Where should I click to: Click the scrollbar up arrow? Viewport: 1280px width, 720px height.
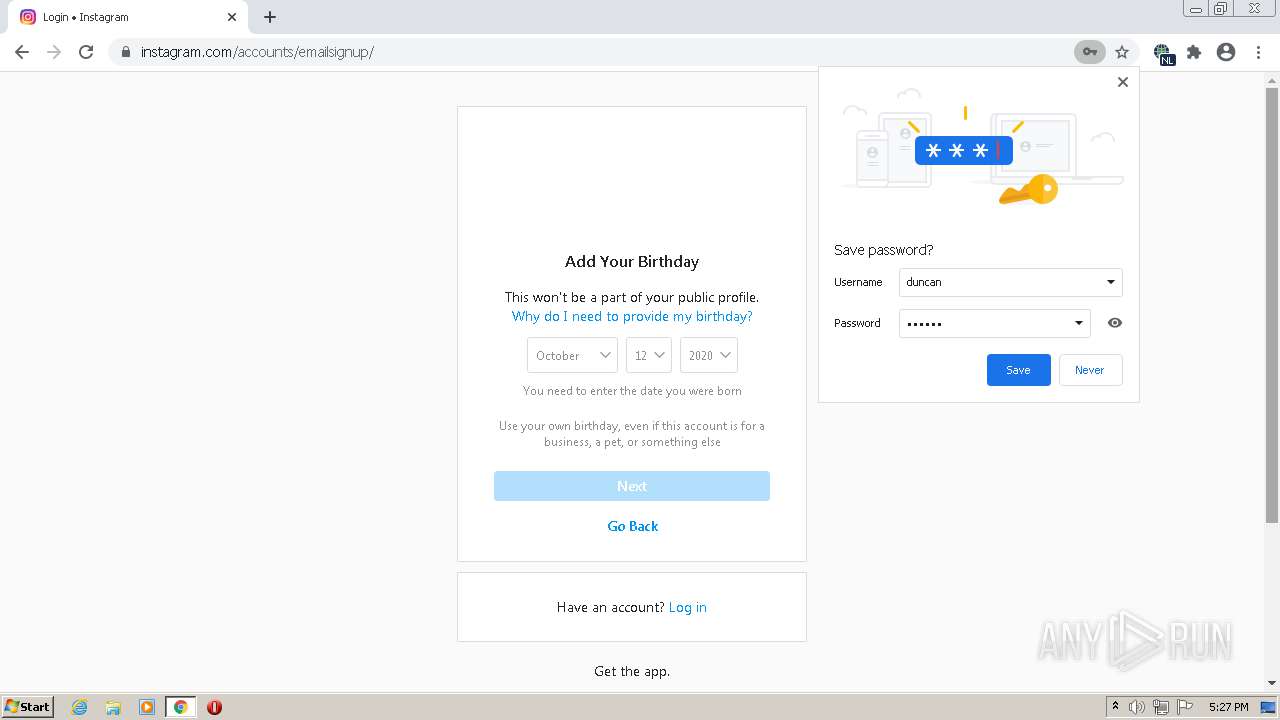(1272, 79)
